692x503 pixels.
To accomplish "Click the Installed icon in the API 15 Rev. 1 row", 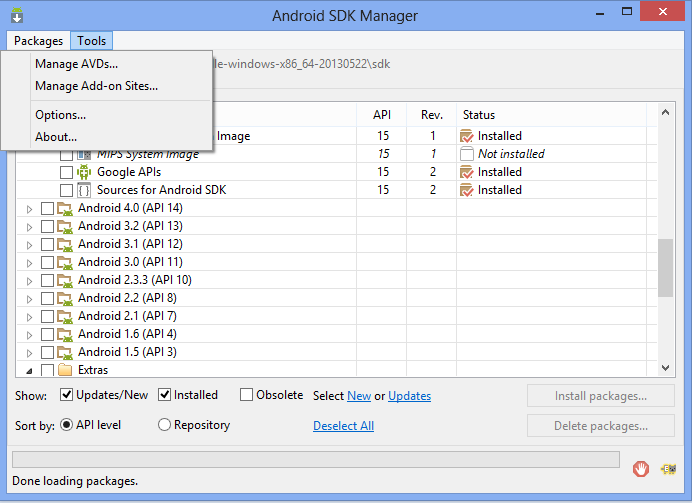I will click(x=466, y=136).
